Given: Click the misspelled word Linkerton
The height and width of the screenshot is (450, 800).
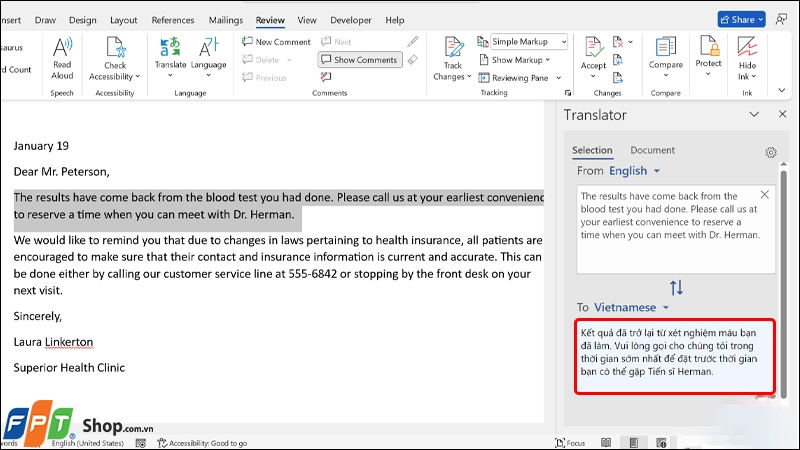Looking at the screenshot, I should pos(69,342).
